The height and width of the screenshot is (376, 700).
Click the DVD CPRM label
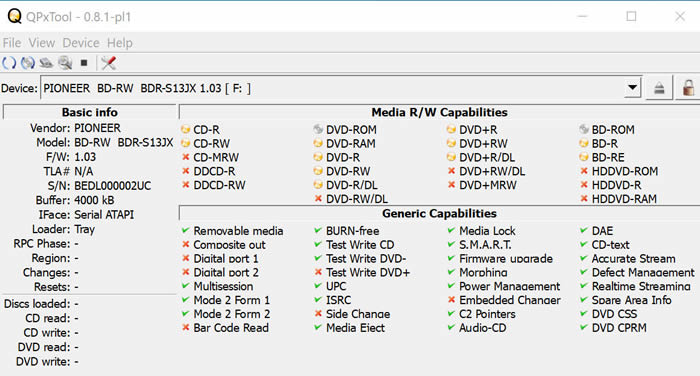click(x=619, y=328)
